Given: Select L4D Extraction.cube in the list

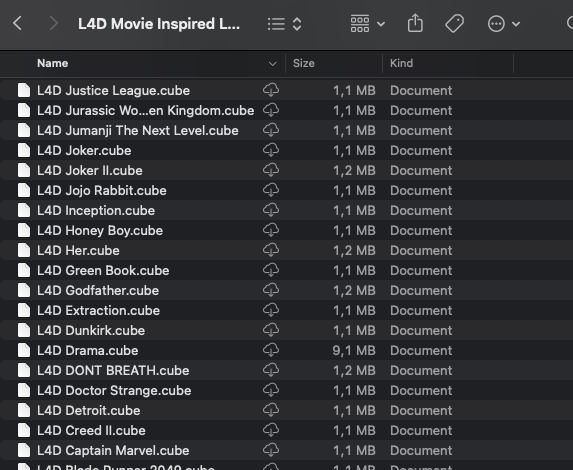Looking at the screenshot, I should tap(98, 311).
